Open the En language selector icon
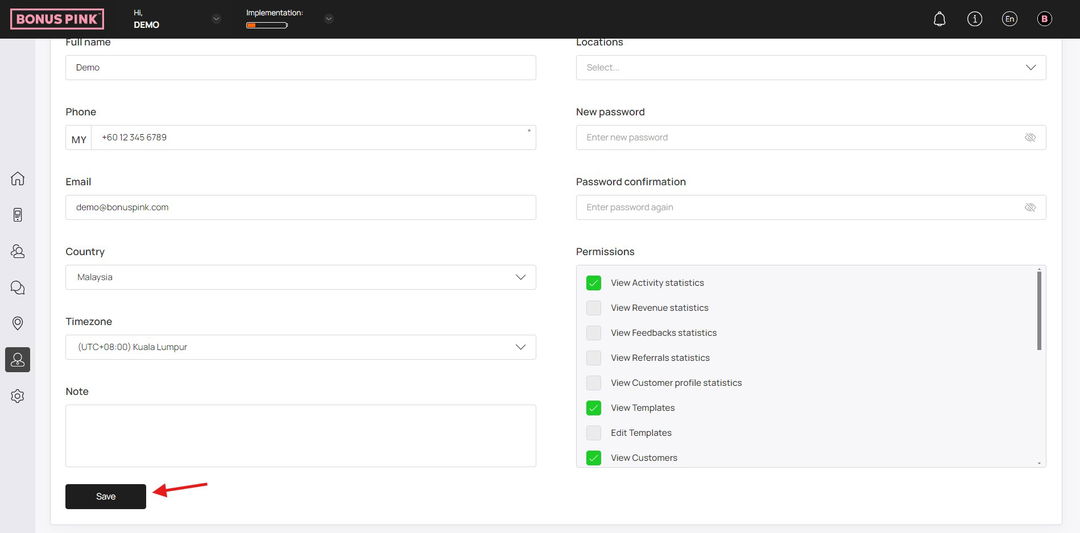 pos(1009,19)
